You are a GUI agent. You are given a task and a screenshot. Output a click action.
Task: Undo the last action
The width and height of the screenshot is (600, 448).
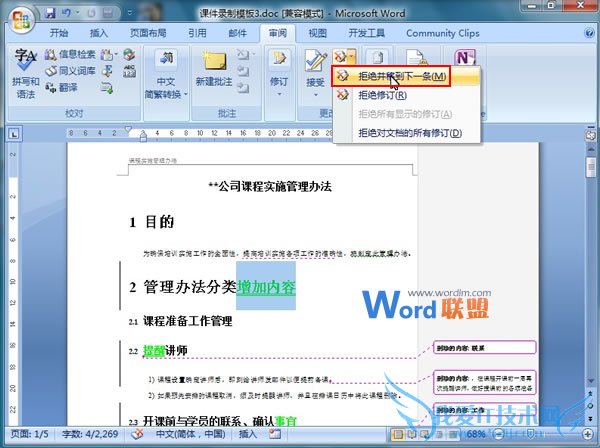pyautogui.click(x=67, y=13)
